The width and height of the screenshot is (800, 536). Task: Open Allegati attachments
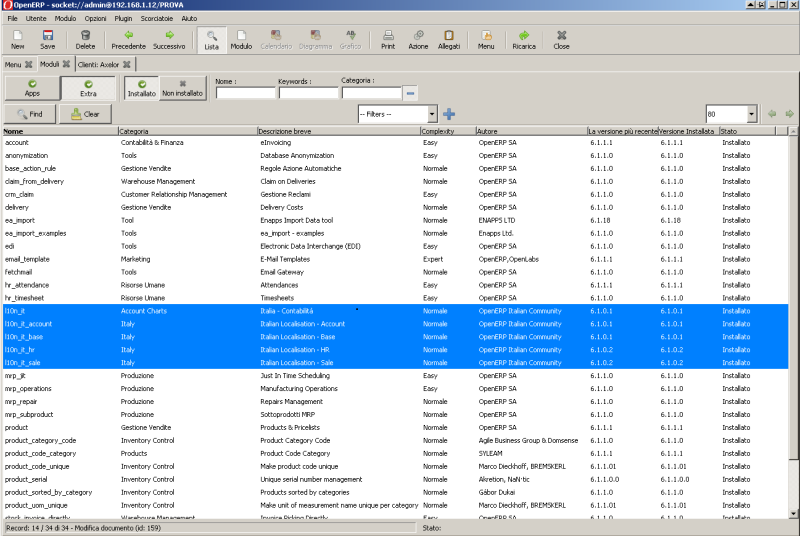(x=449, y=40)
